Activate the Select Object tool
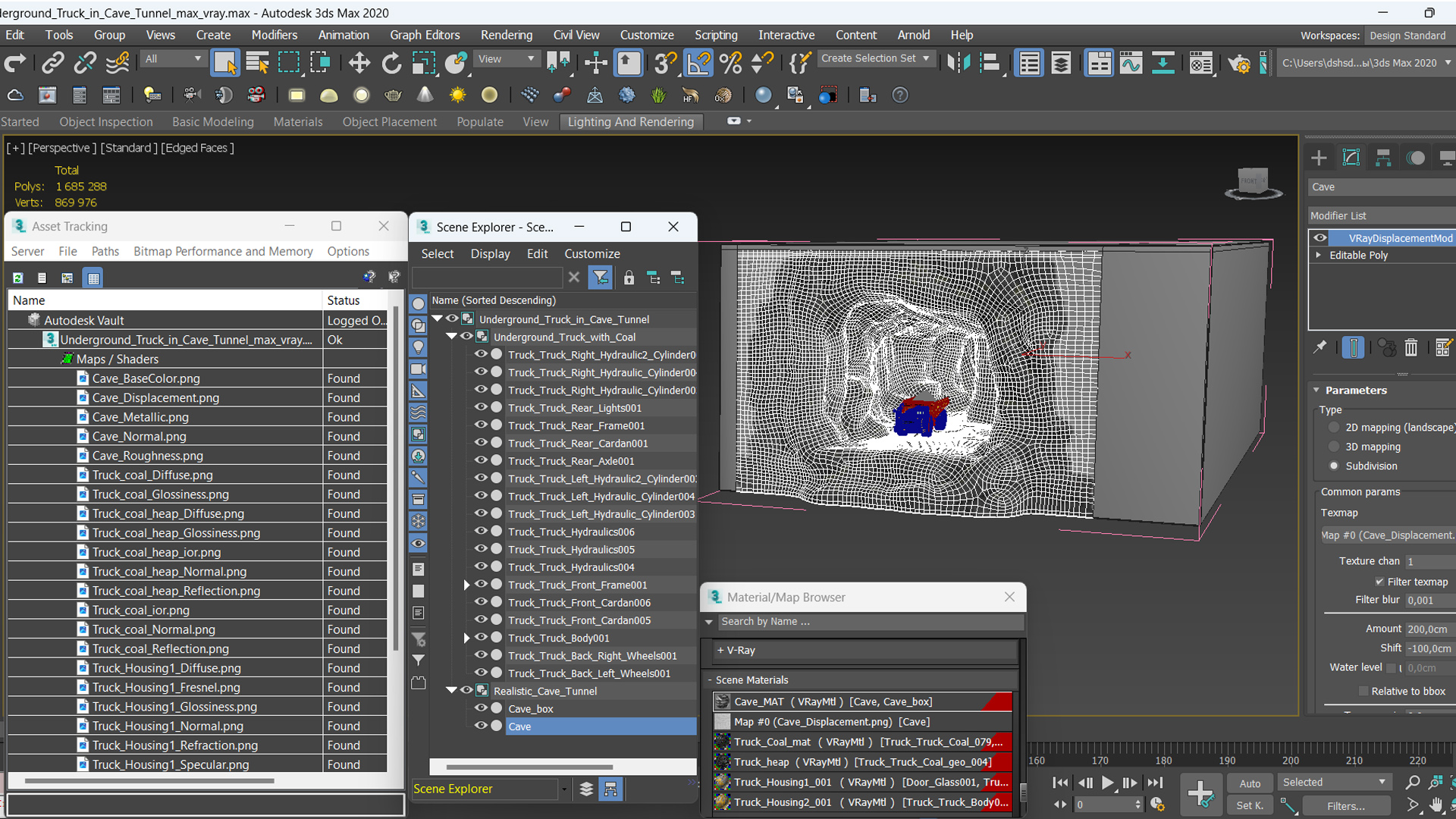Image resolution: width=1456 pixels, height=819 pixels. click(225, 63)
